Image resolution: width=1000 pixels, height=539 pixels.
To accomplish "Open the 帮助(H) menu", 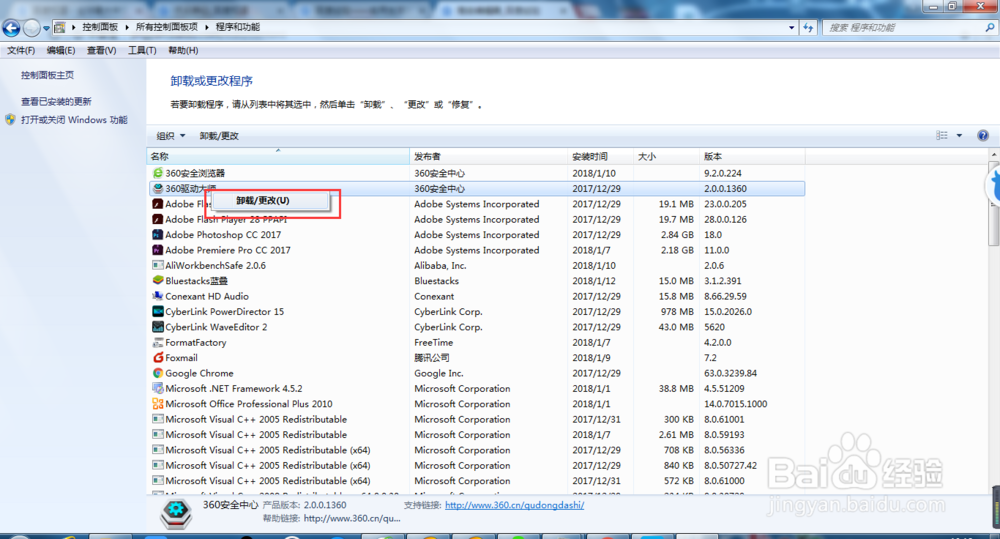I will pos(183,50).
